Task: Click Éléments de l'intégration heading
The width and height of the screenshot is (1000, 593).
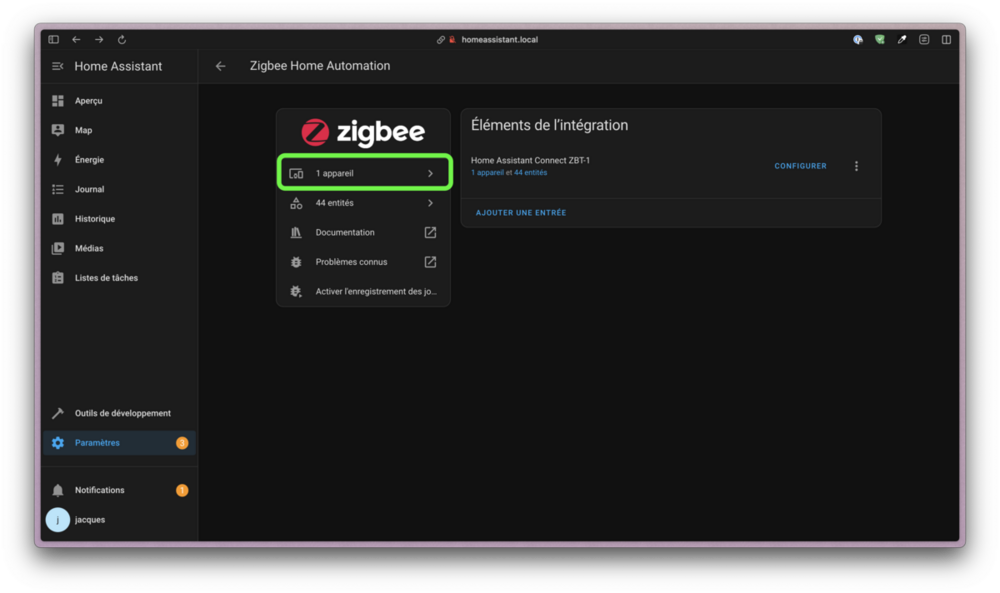Action: pyautogui.click(x=549, y=126)
